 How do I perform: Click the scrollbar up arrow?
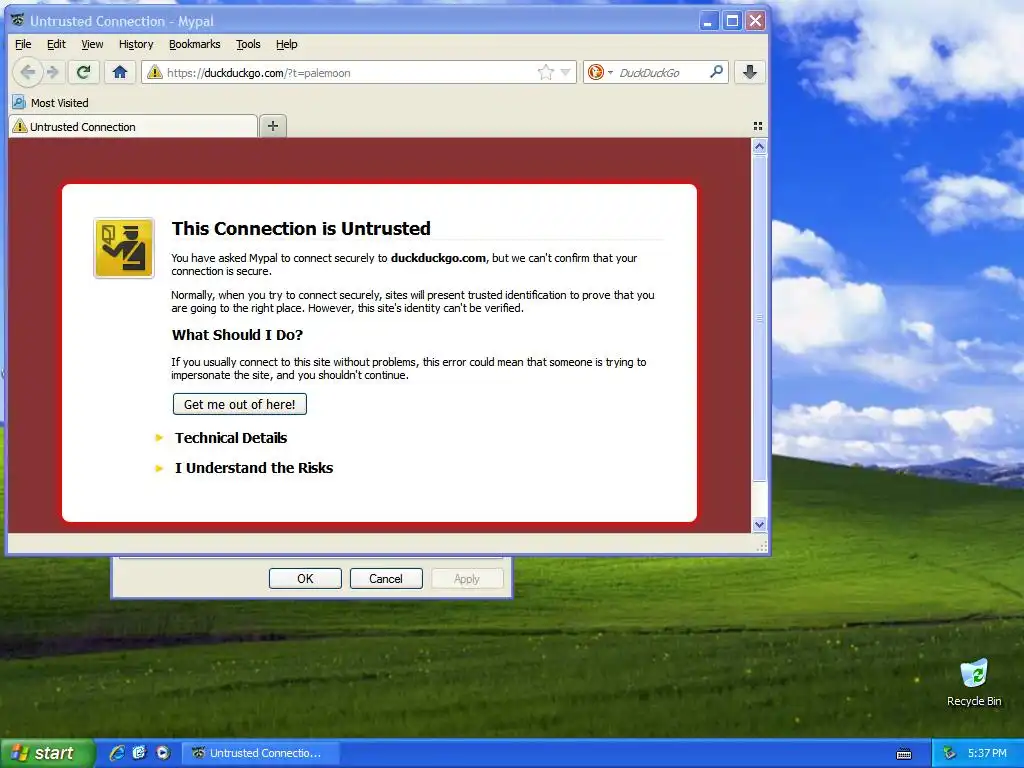(x=759, y=146)
